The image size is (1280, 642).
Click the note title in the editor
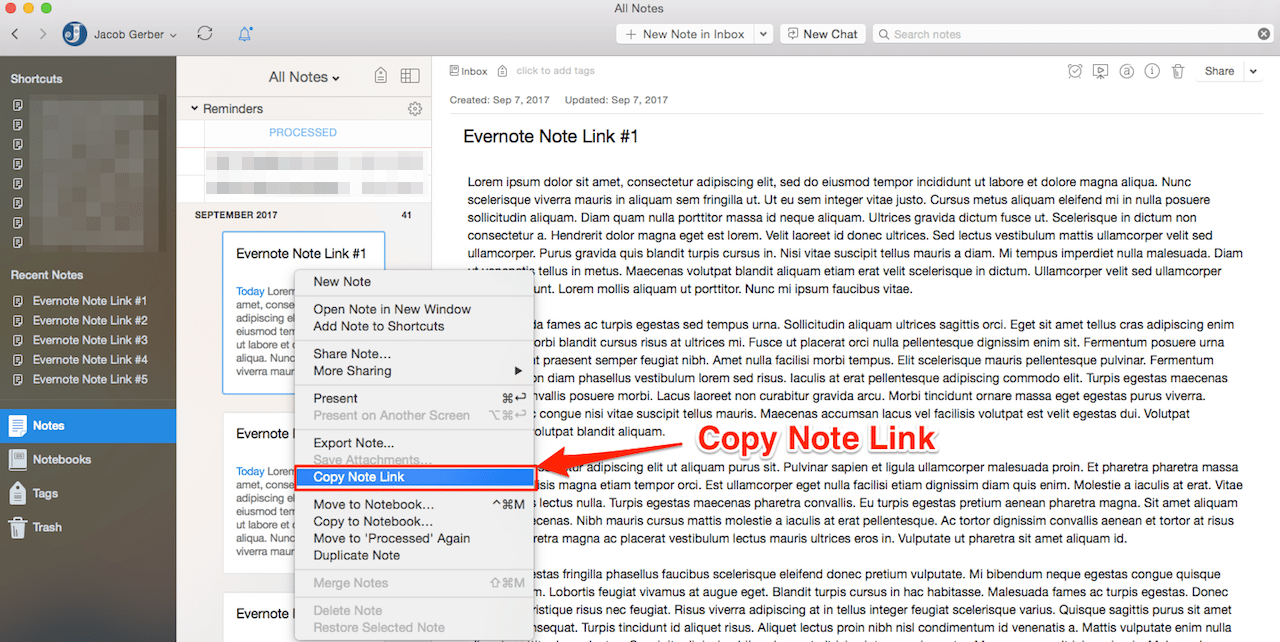[x=551, y=137]
